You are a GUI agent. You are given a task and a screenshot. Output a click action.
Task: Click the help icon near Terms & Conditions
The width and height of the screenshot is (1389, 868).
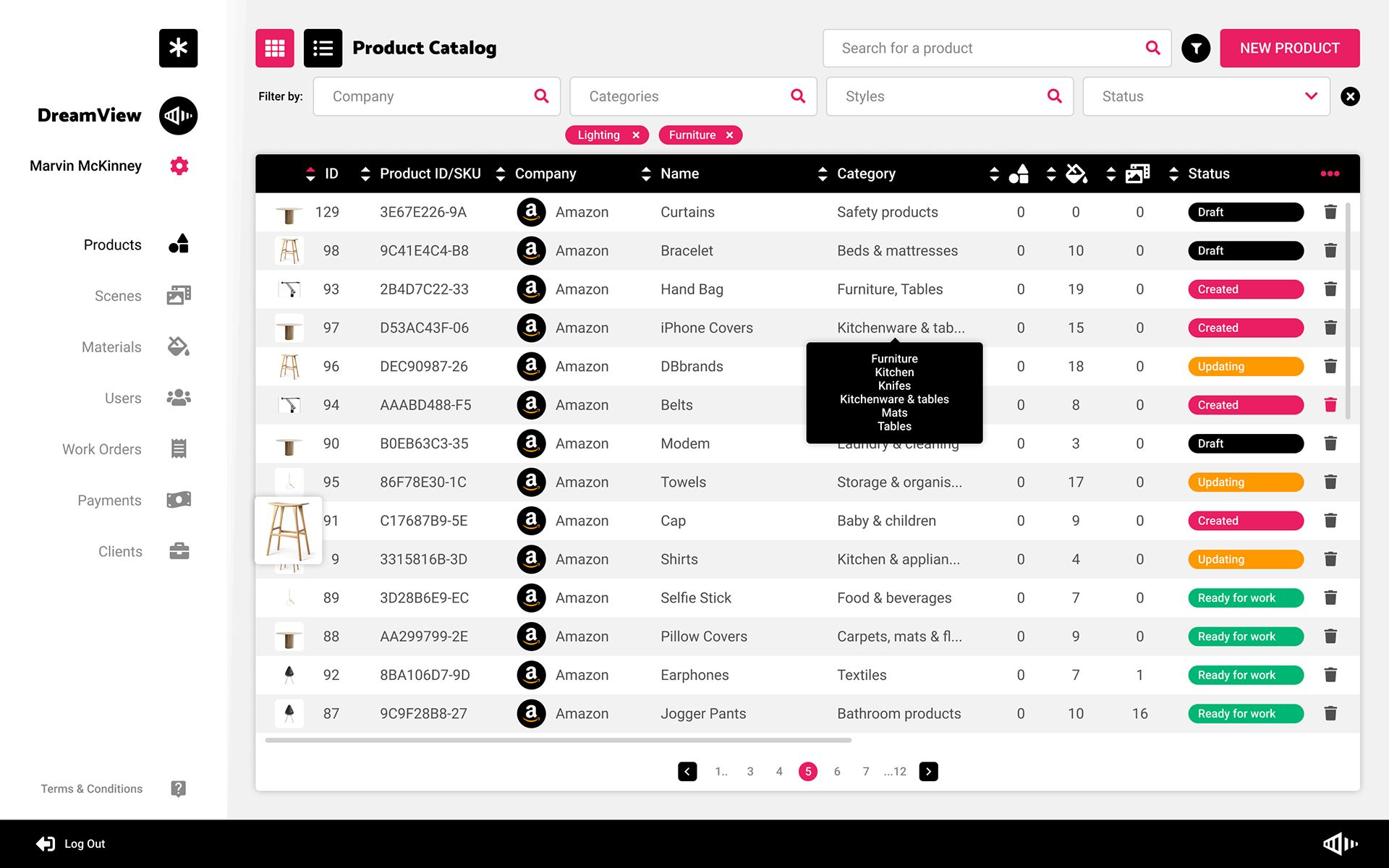[179, 788]
